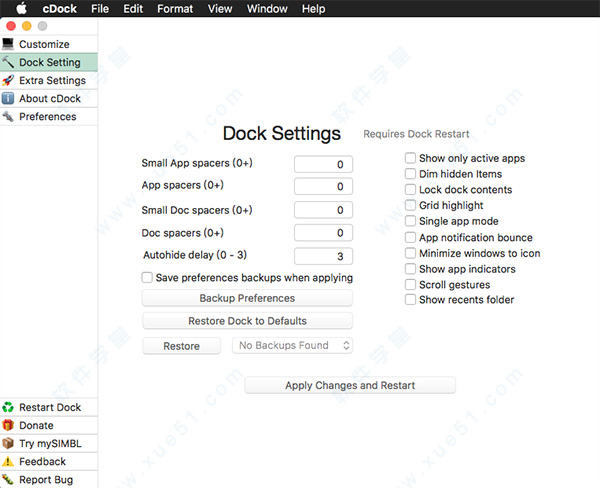600x488 pixels.
Task: Toggle Dim hidden items checkbox
Action: (410, 173)
